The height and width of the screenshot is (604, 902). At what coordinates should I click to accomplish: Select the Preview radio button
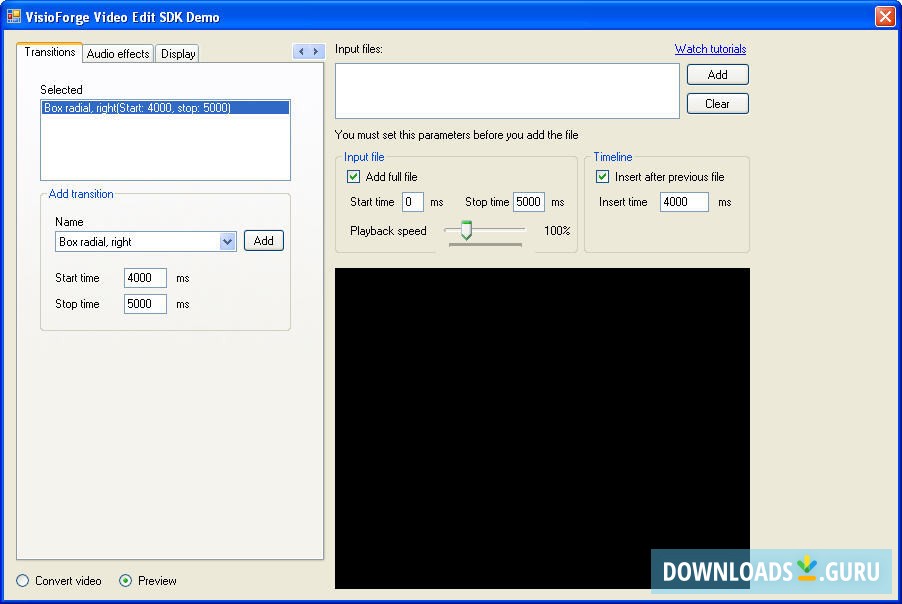click(125, 581)
